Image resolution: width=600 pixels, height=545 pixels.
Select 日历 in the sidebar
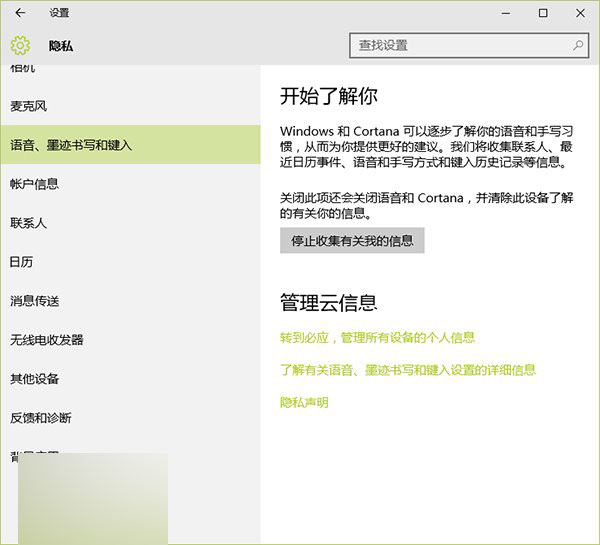coord(22,262)
